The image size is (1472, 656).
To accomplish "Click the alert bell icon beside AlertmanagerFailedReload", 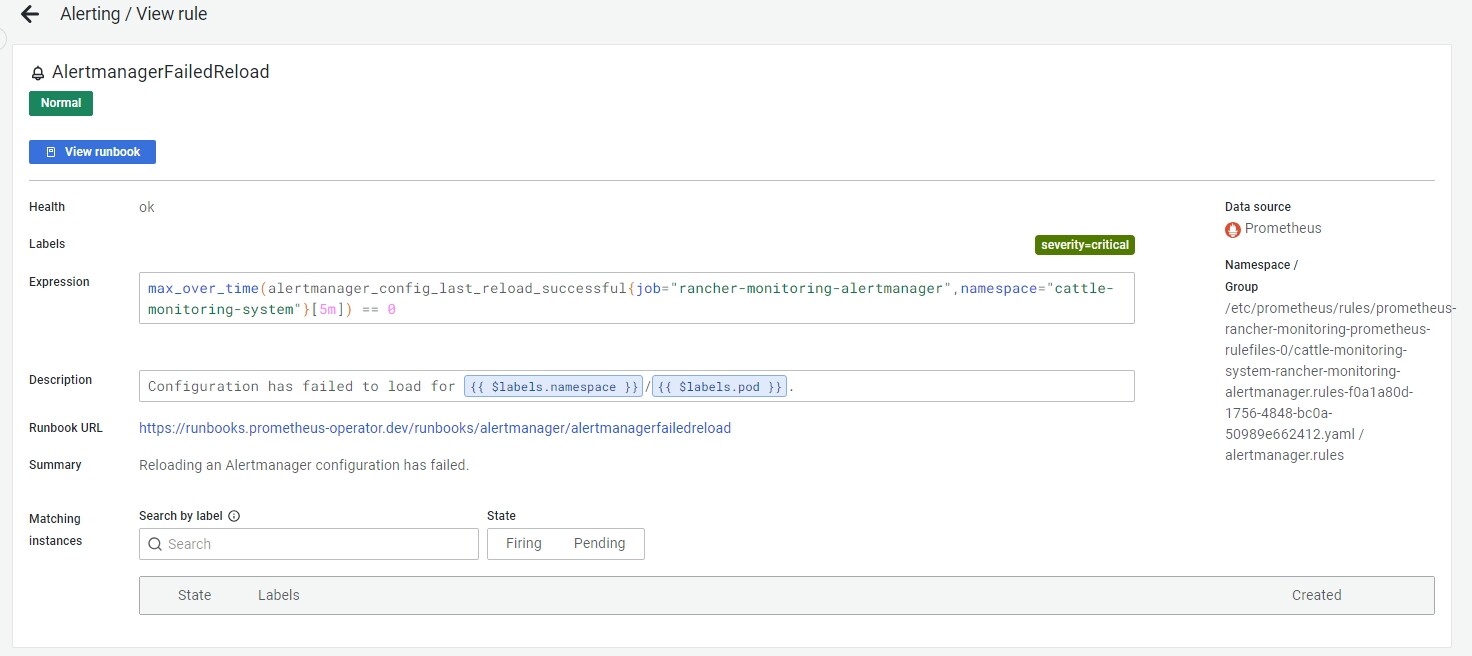I will coord(37,71).
